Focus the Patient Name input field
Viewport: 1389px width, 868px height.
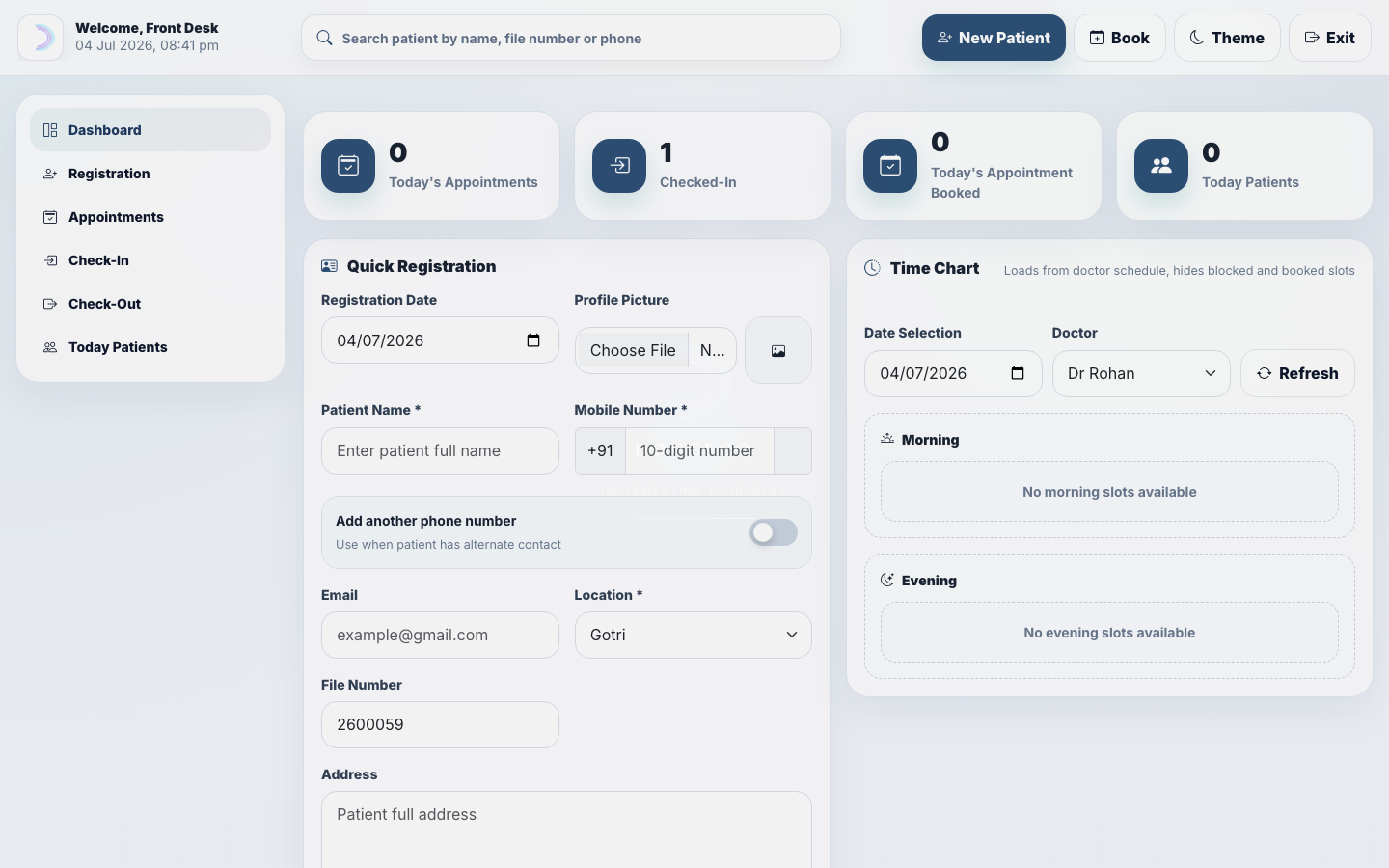pyautogui.click(x=440, y=450)
